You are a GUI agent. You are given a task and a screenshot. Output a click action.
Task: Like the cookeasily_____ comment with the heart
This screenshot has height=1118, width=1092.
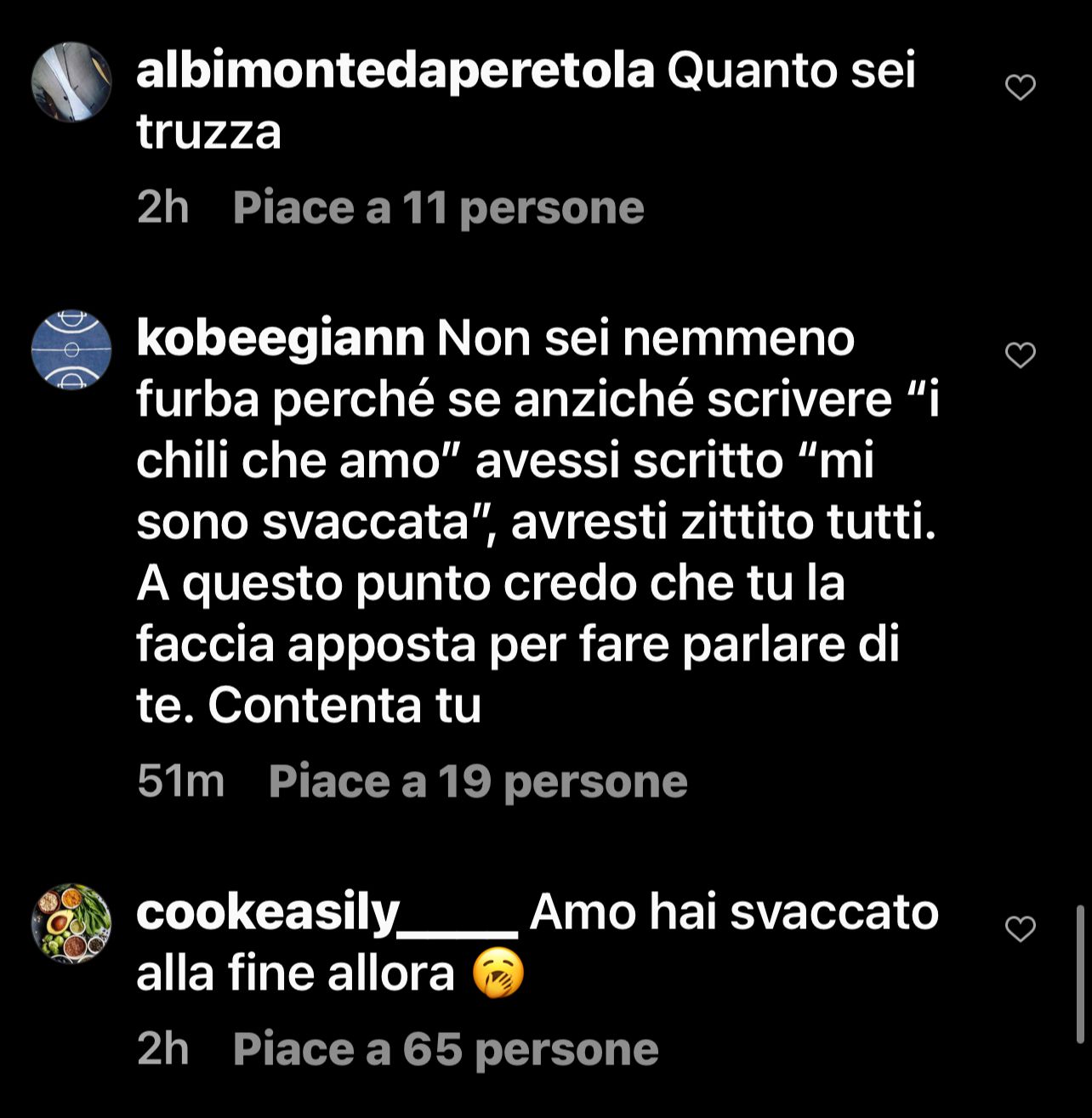click(x=1020, y=929)
